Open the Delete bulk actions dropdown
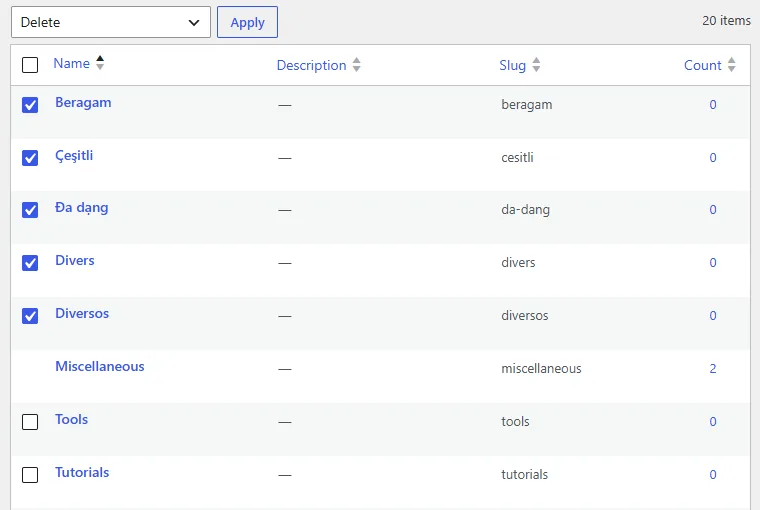This screenshot has width=760, height=510. [x=111, y=22]
